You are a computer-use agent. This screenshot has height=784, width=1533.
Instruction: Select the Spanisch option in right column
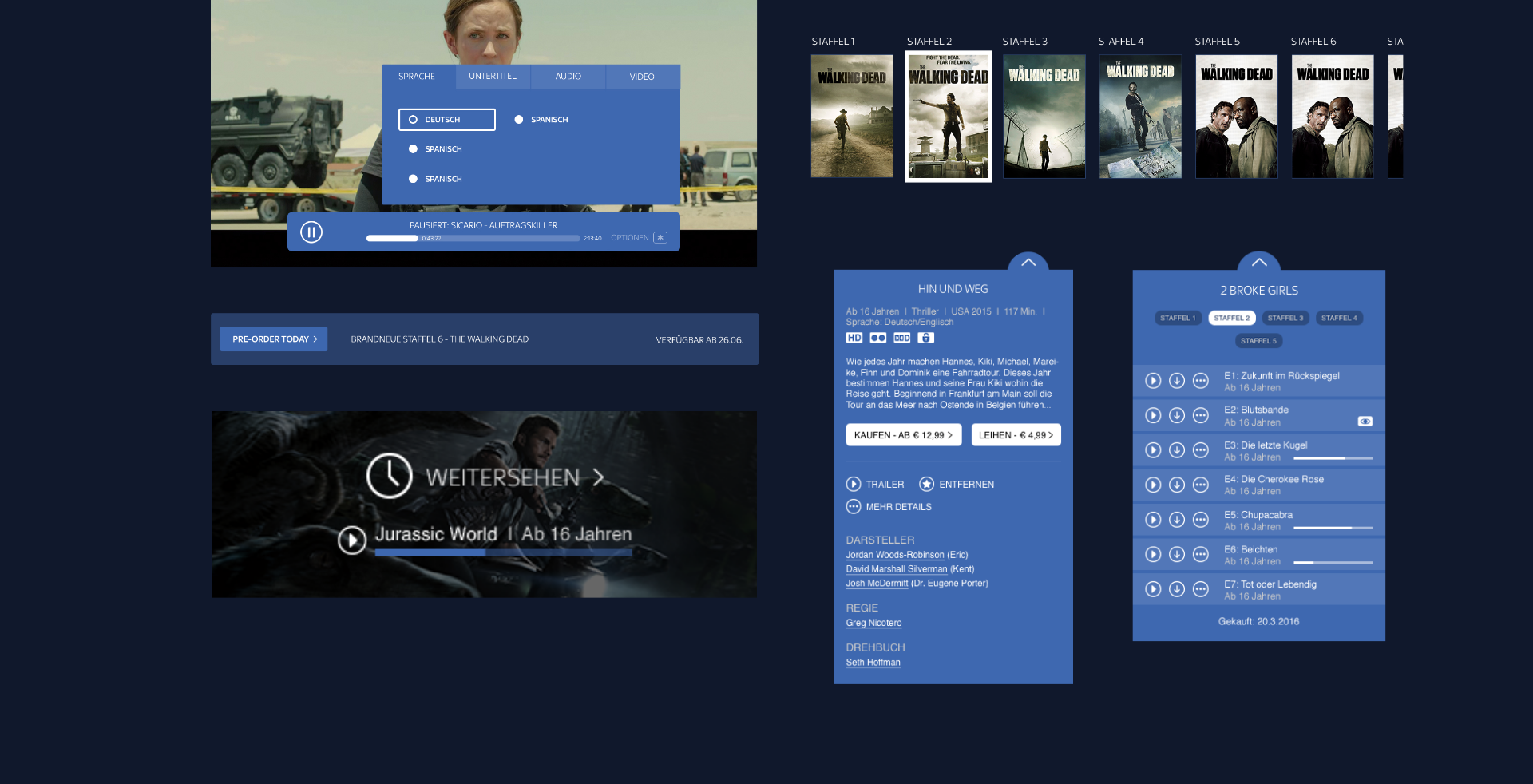point(519,120)
